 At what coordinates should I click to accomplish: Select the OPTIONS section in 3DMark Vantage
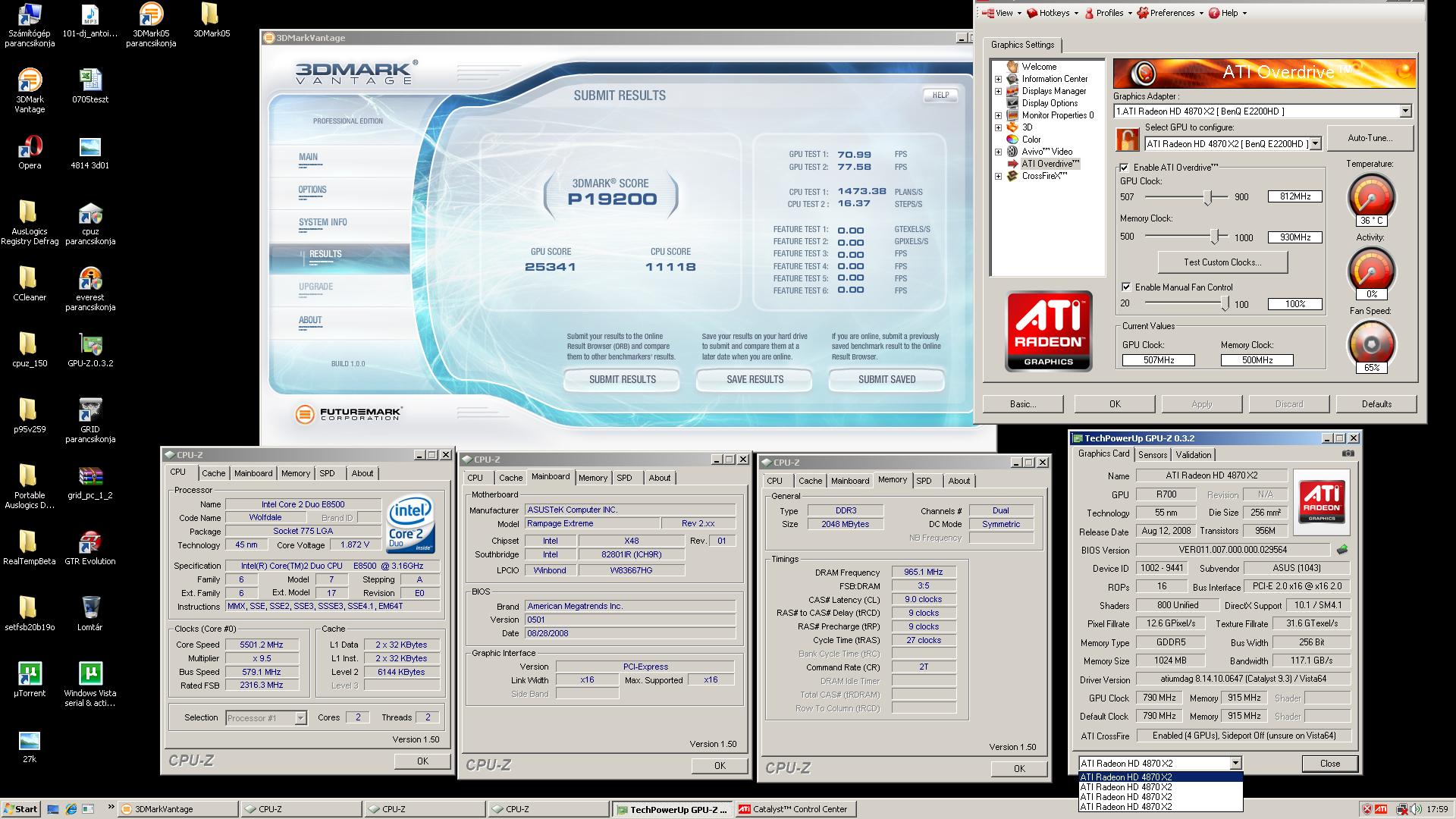(x=312, y=190)
